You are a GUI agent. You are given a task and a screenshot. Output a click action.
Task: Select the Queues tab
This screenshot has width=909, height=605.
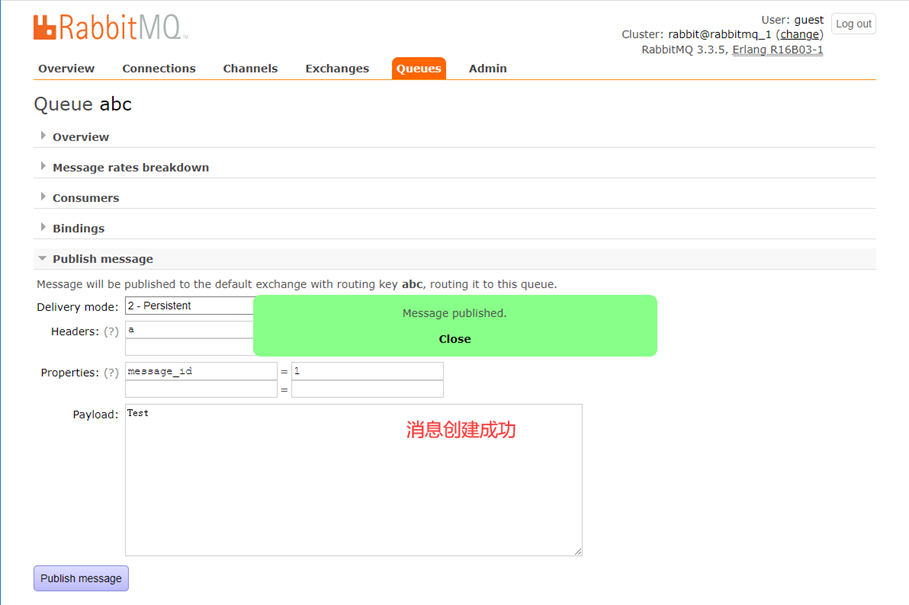[419, 68]
